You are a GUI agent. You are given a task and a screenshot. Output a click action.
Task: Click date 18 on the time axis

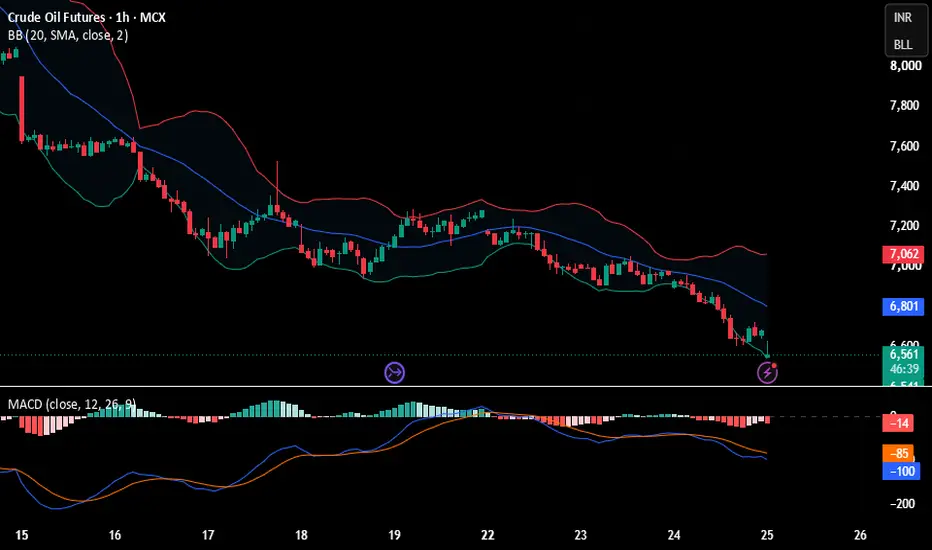tap(301, 535)
